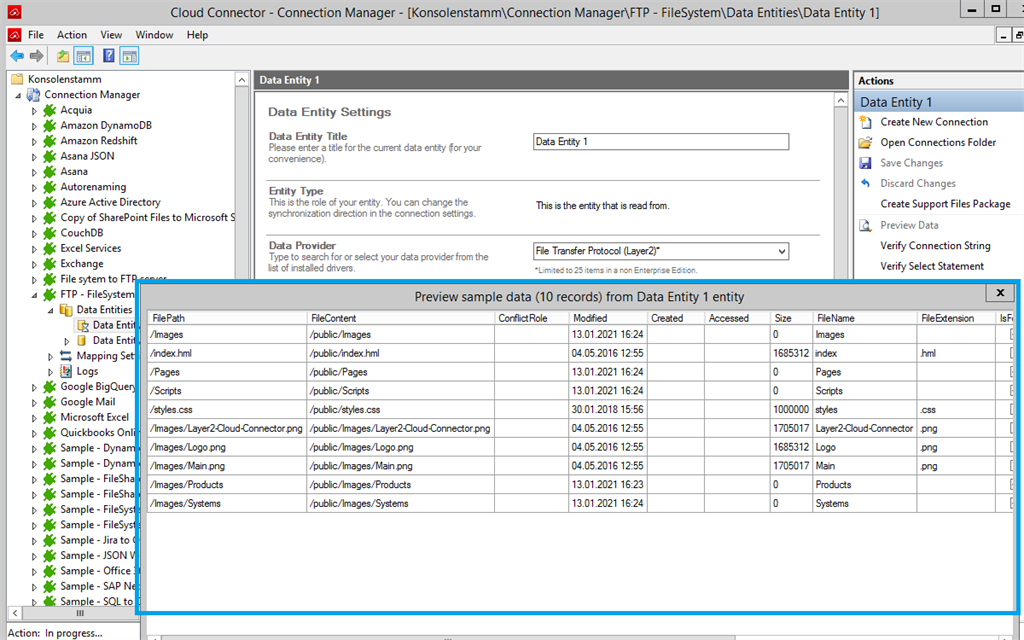Click the blue Help question mark icon
1024x640 pixels.
pyautogui.click(x=108, y=56)
